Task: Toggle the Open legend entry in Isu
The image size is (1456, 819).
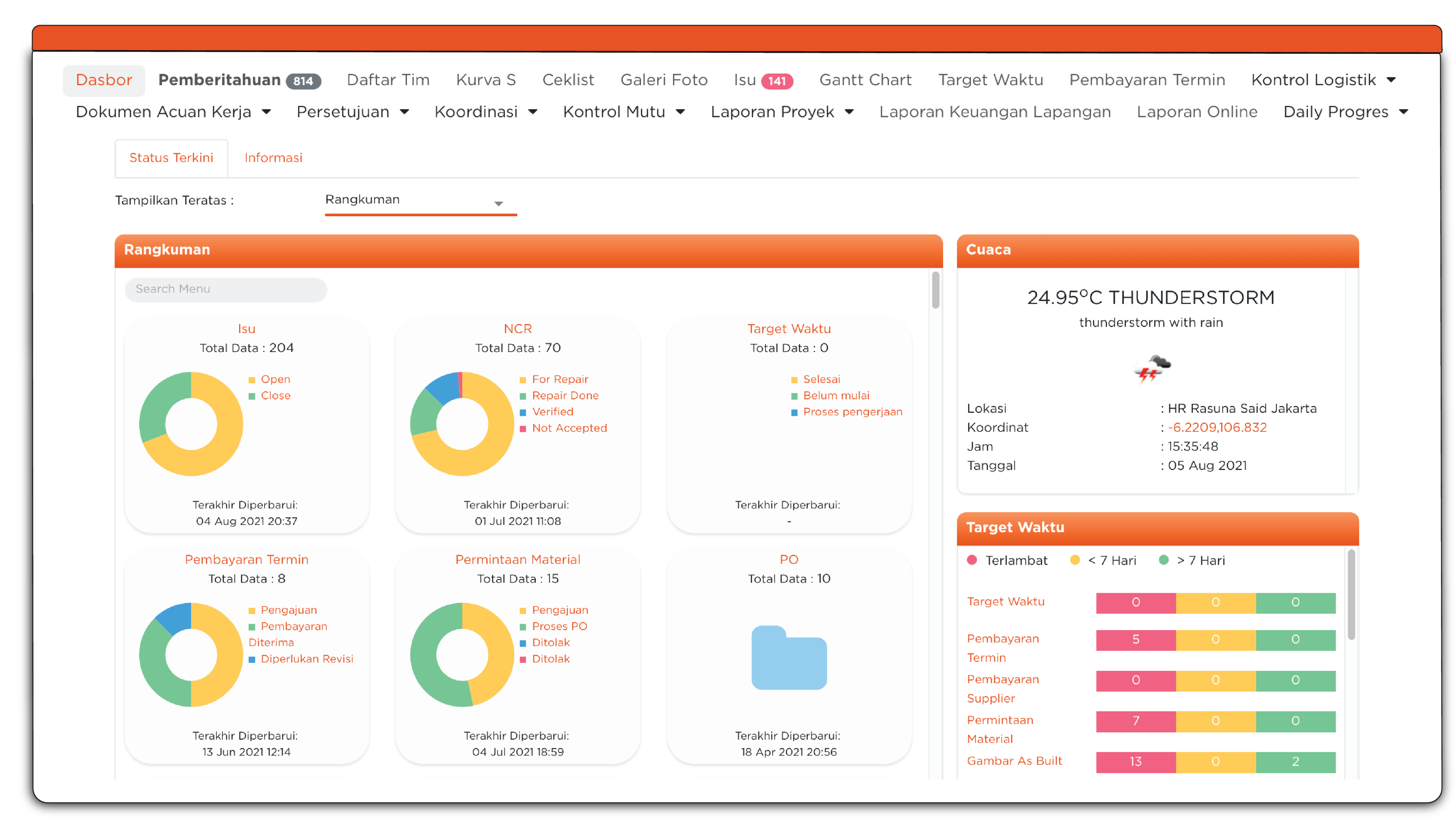Action: (x=270, y=379)
